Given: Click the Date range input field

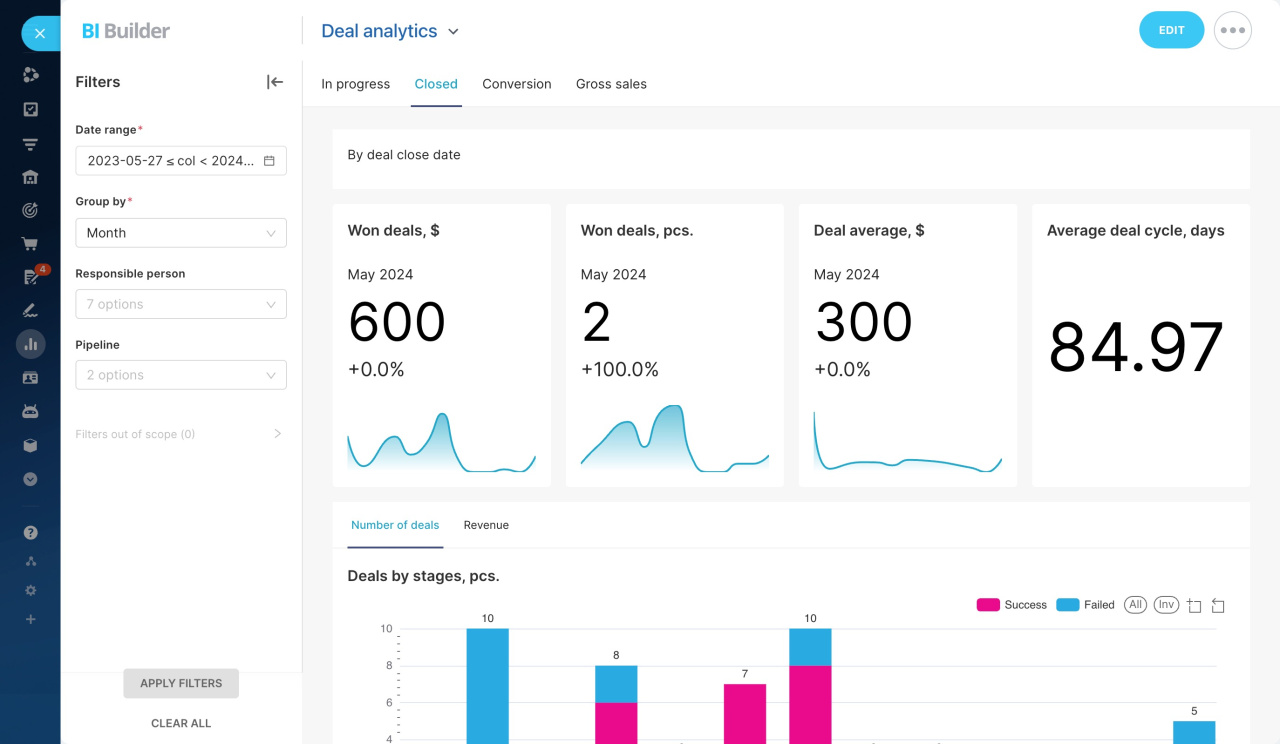Looking at the screenshot, I should tap(181, 161).
